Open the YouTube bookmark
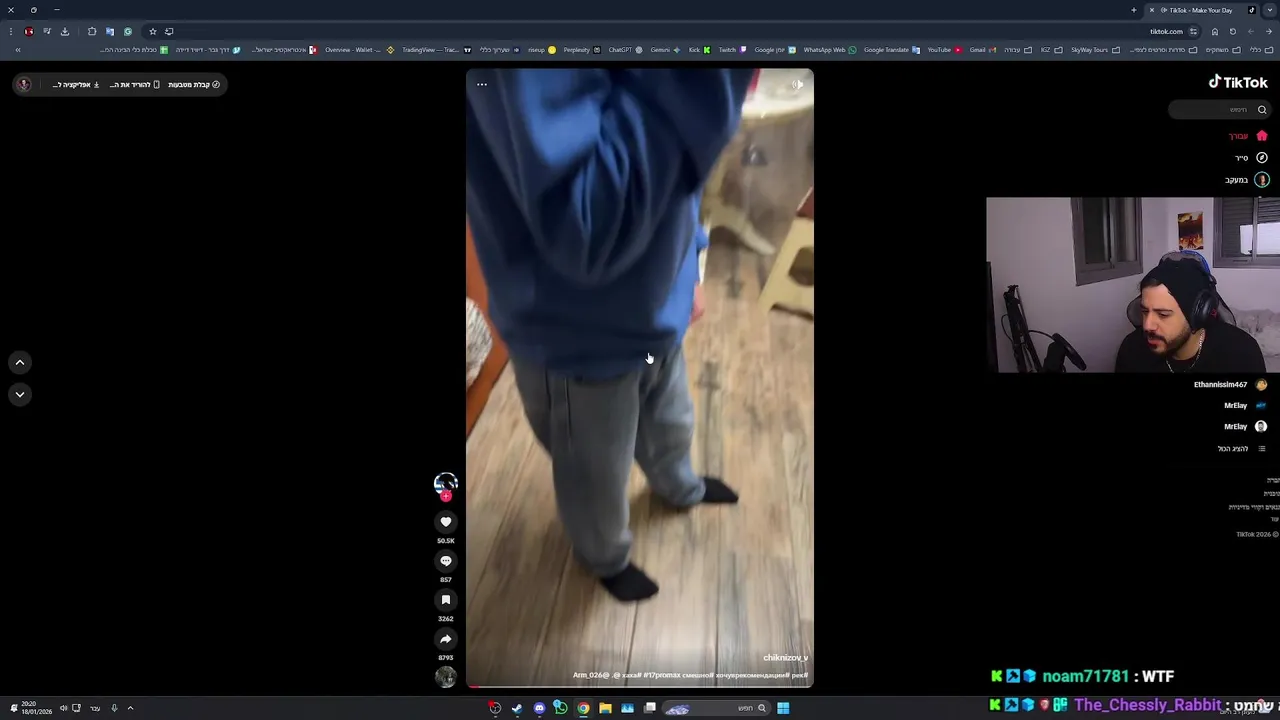 click(x=944, y=50)
